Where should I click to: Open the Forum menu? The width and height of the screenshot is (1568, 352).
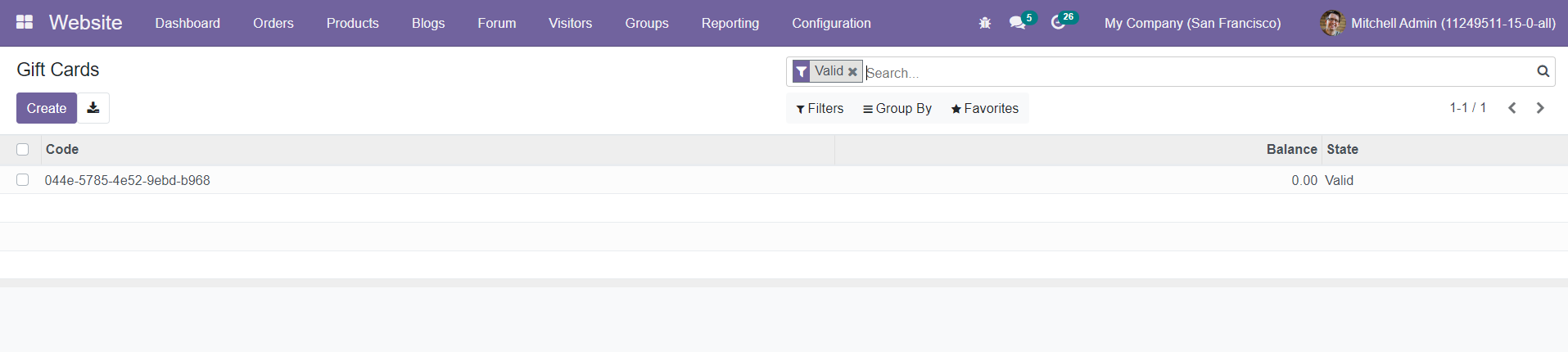click(497, 23)
